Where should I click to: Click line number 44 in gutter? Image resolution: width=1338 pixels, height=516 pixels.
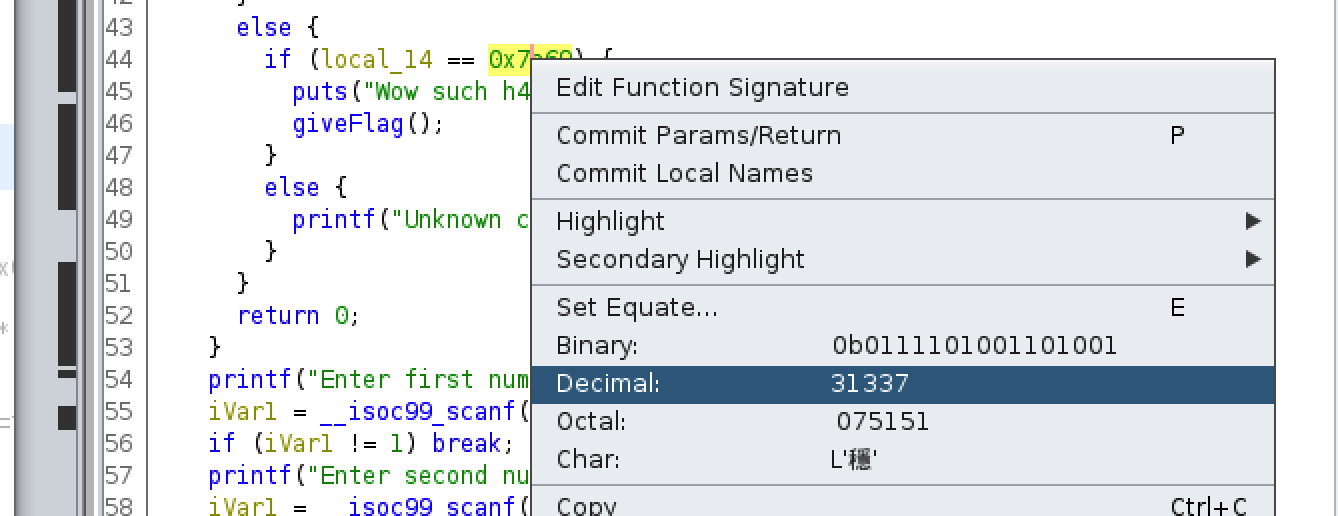point(119,60)
